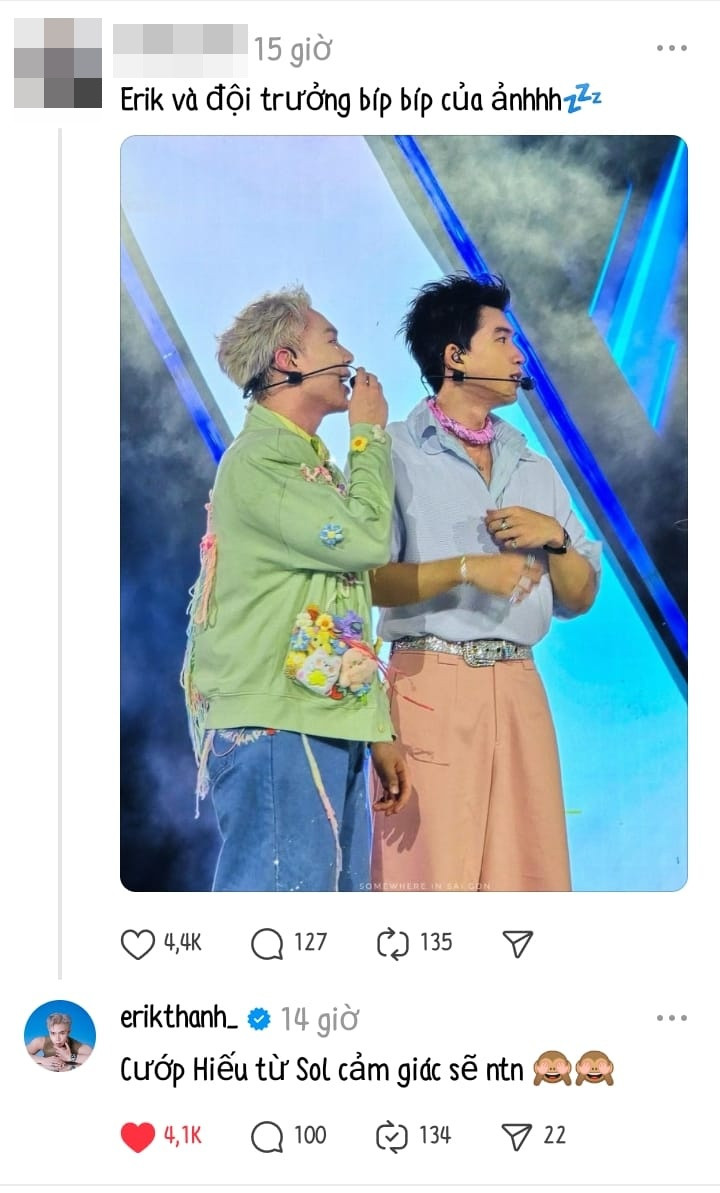Open more options for the main post
The height and width of the screenshot is (1193, 720).
pos(671,48)
